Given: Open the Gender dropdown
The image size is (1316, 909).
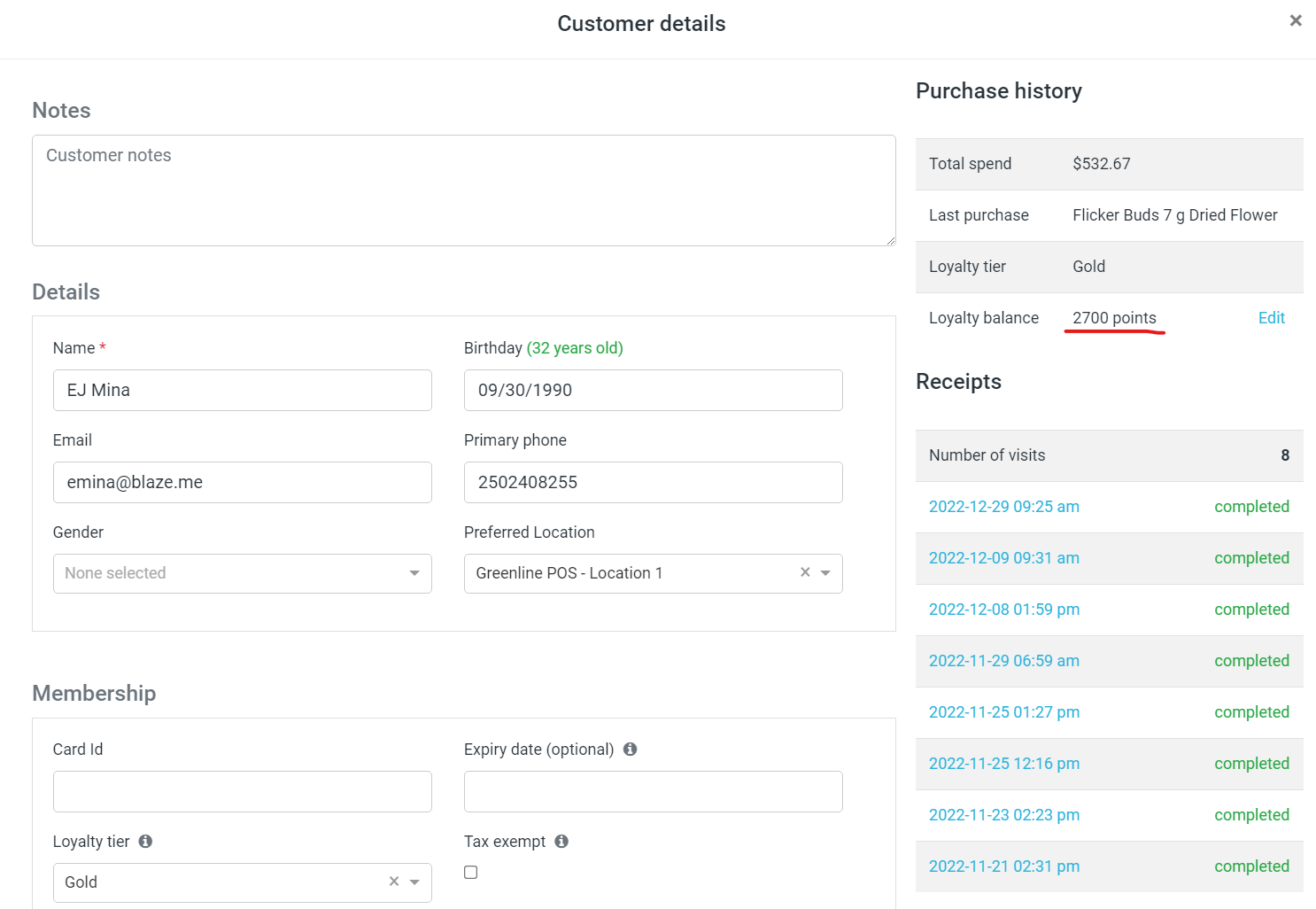Looking at the screenshot, I should point(242,573).
